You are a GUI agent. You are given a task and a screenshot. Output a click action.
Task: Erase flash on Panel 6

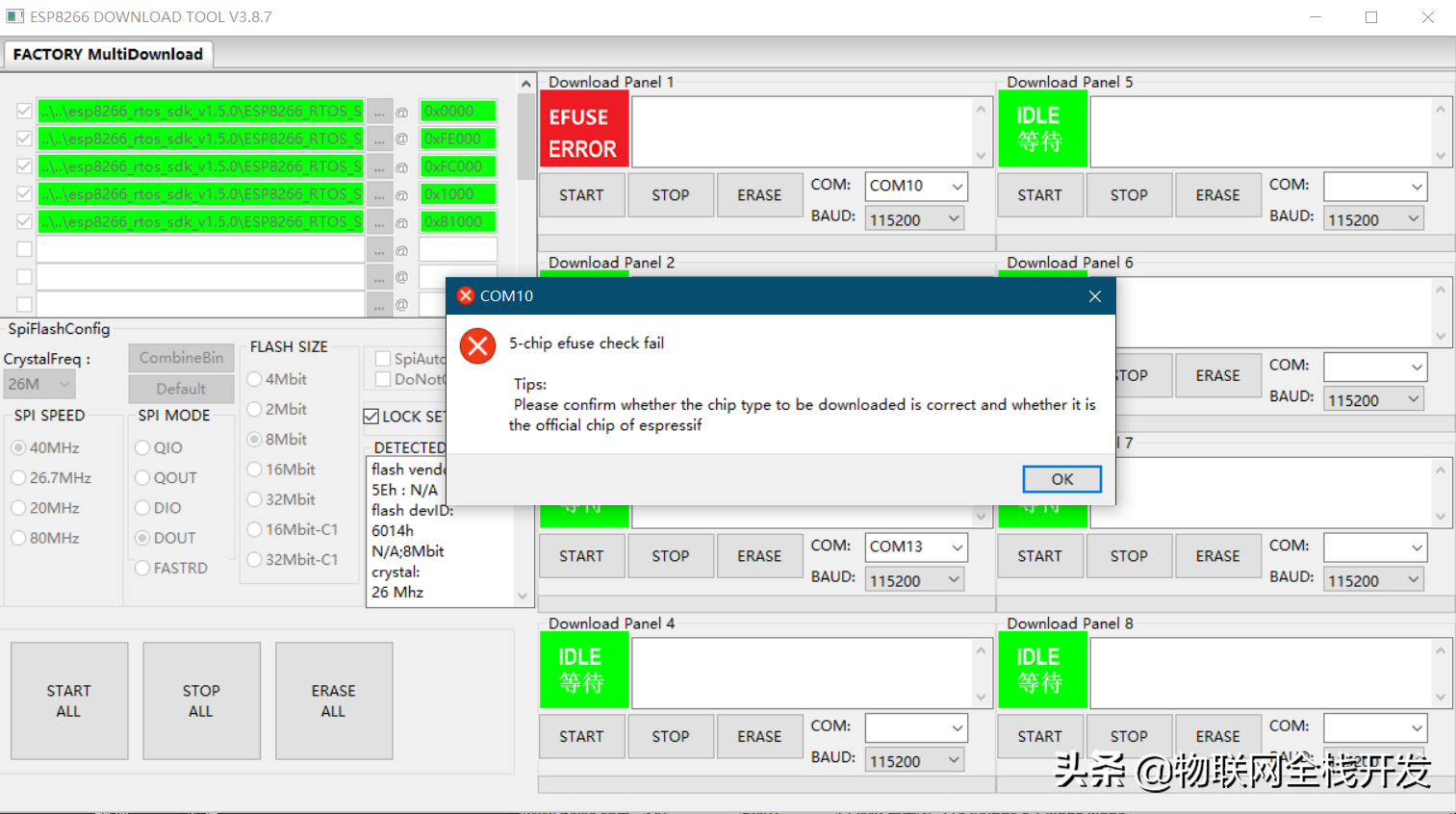pos(1217,375)
